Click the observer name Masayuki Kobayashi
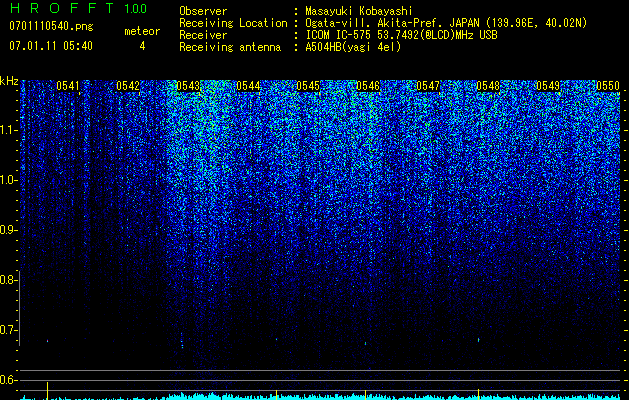 pos(359,12)
